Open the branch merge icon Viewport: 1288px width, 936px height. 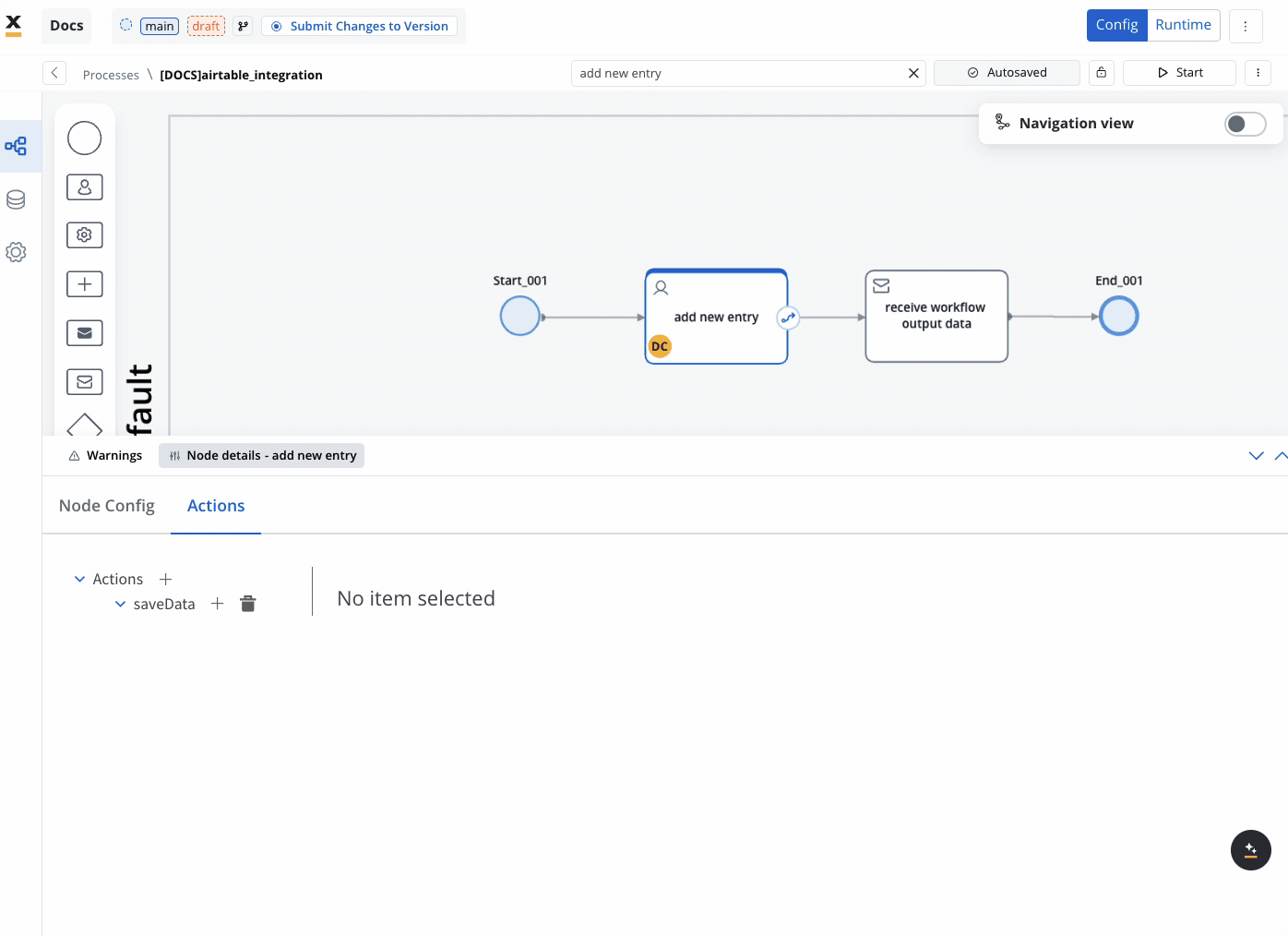243,27
